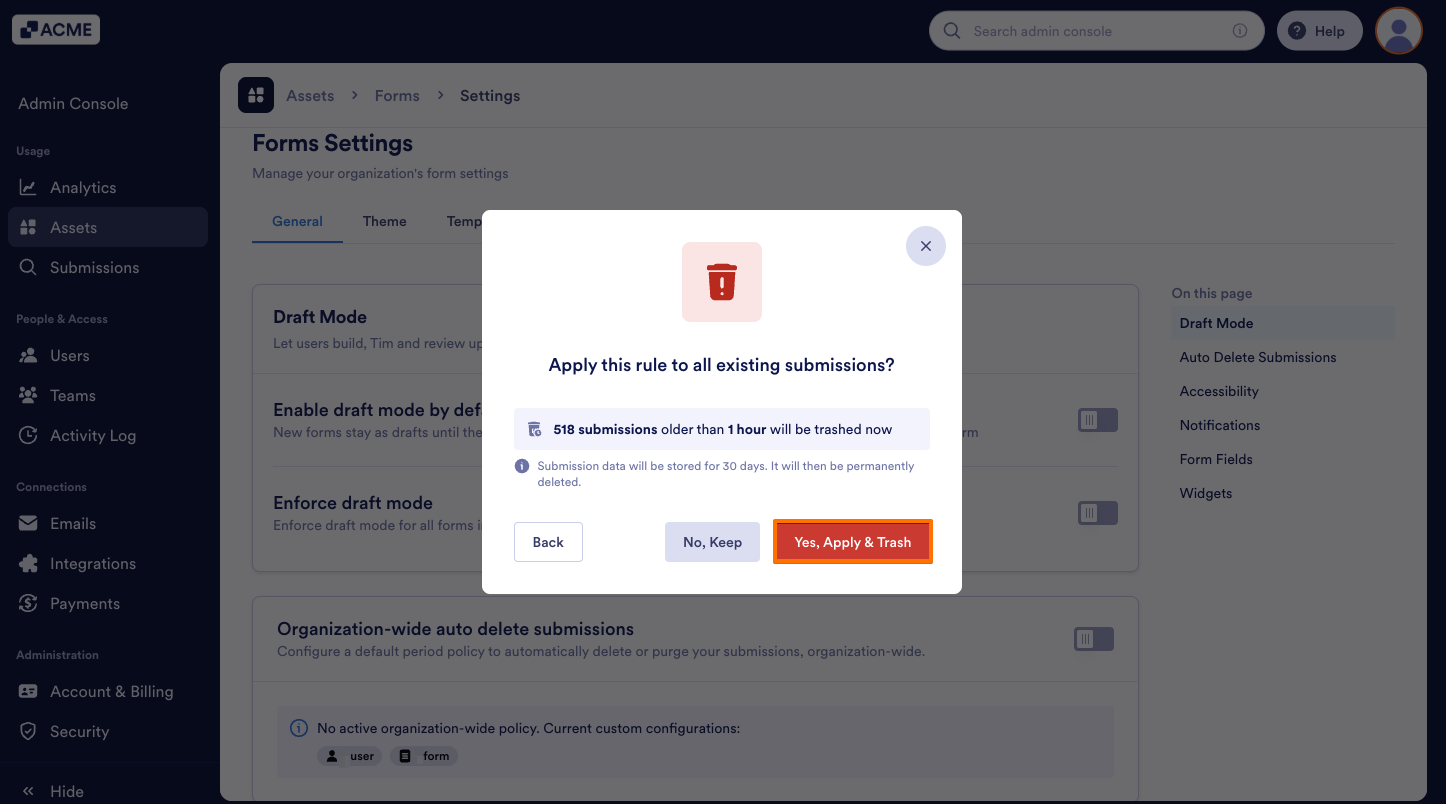This screenshot has height=804, width=1446.
Task: Confirm with Yes, Apply & Trash
Action: tap(853, 542)
